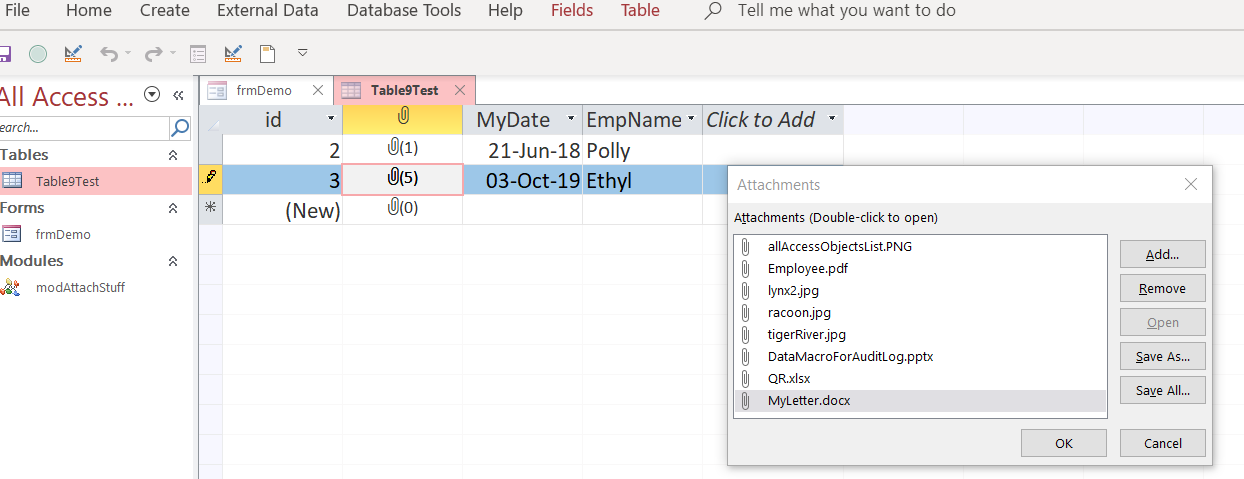Click the attachment column paperclip header
1244x479 pixels.
pyautogui.click(x=402, y=119)
